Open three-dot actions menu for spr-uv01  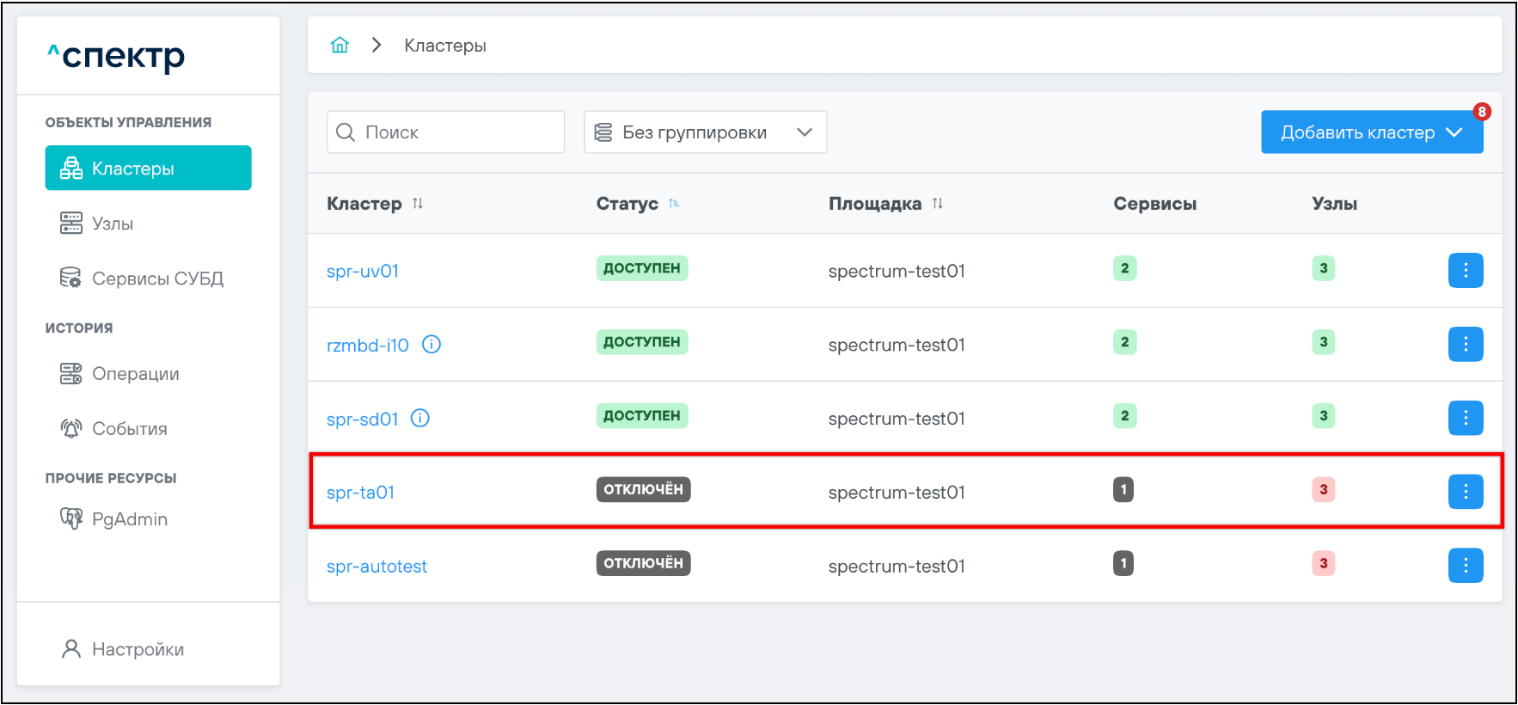click(1465, 270)
